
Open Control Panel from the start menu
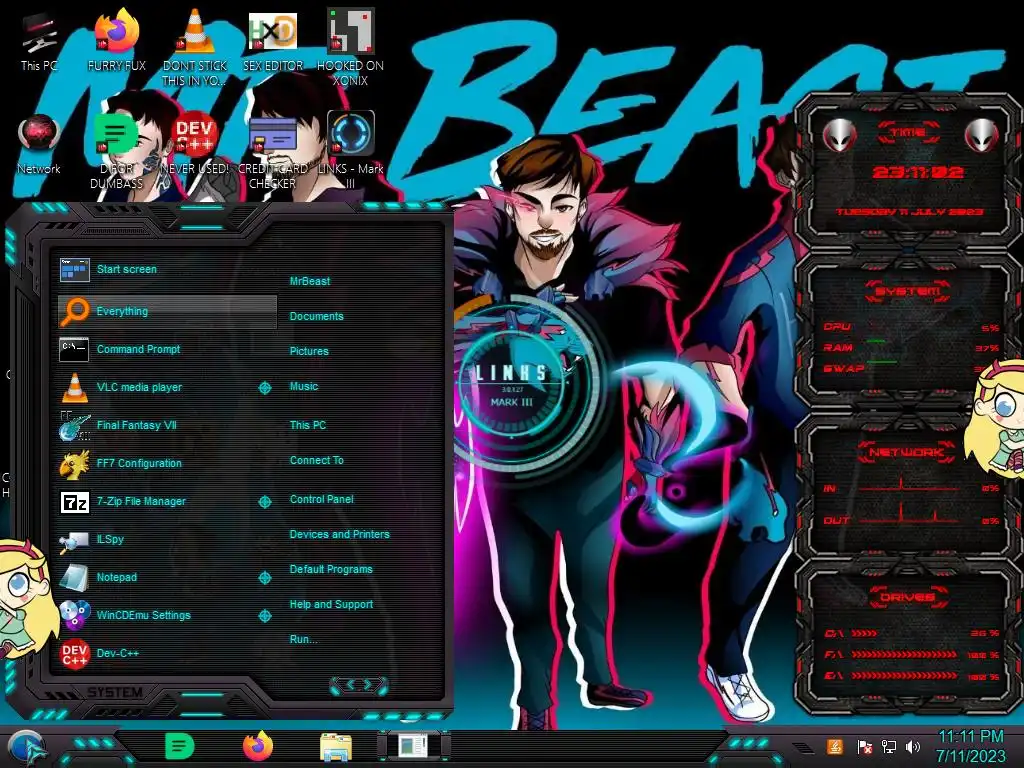[x=321, y=500]
